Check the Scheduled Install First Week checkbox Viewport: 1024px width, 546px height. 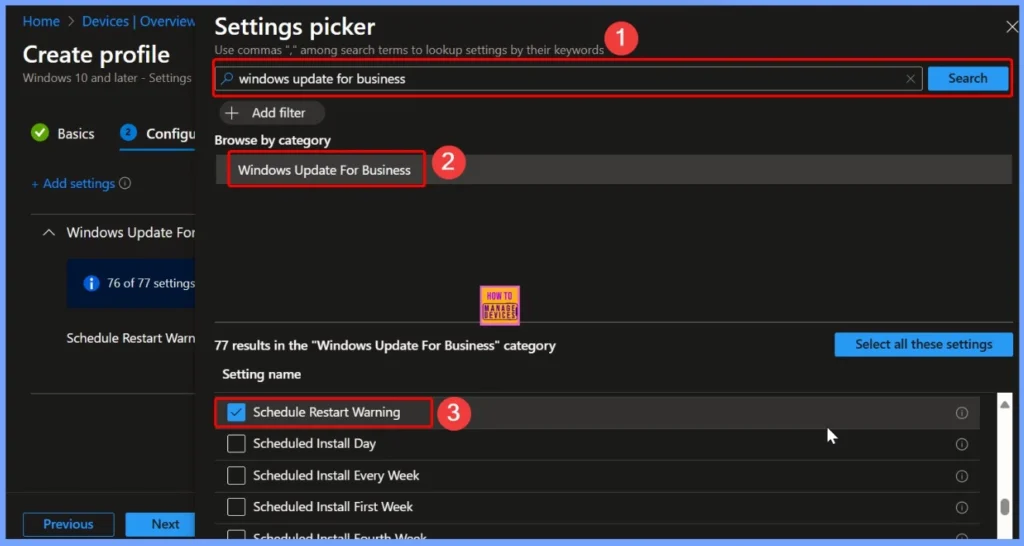(236, 507)
